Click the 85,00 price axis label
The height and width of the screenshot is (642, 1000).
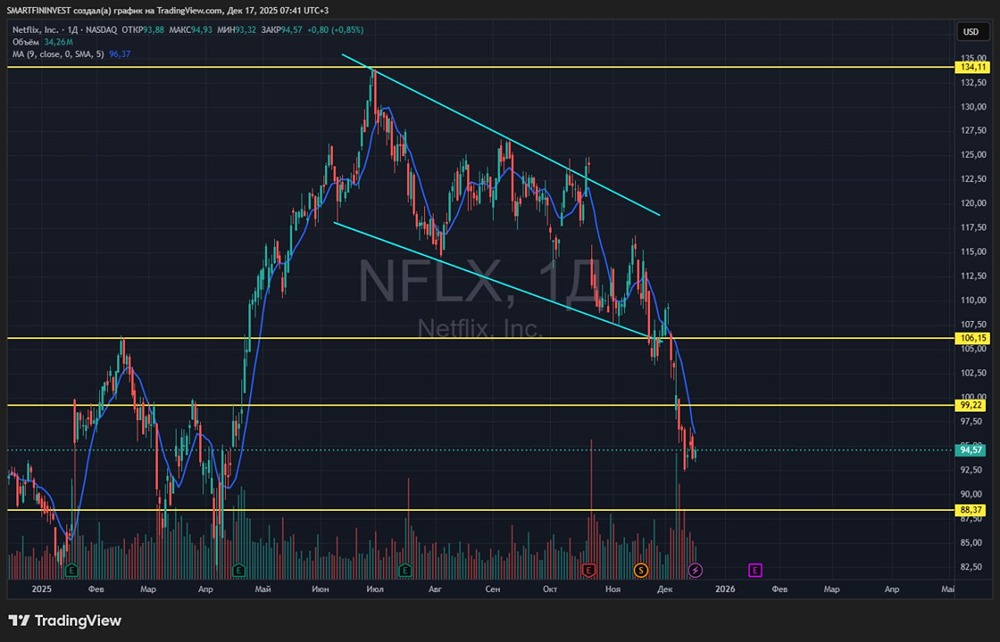[x=971, y=543]
